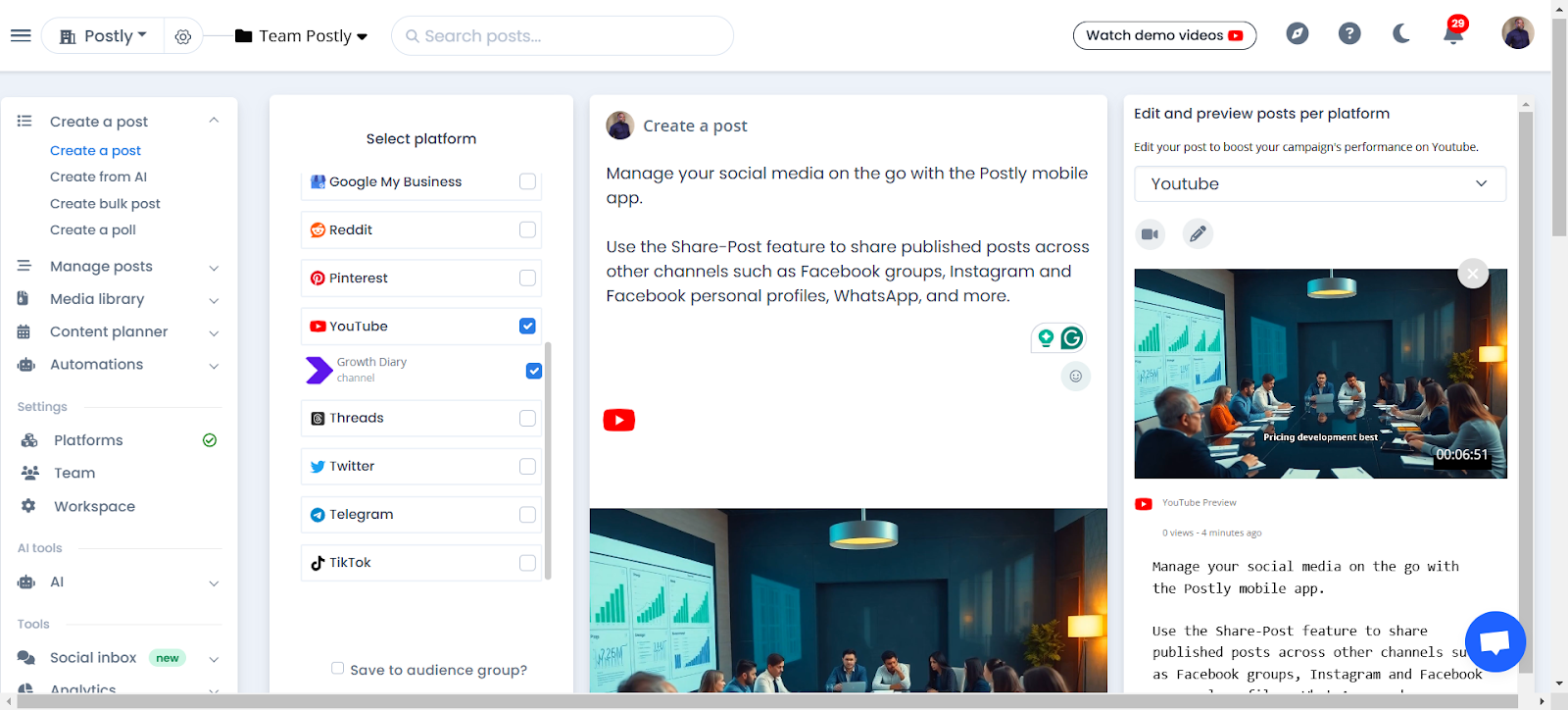Click the preview panel vertical scrollbar

pos(1525,392)
